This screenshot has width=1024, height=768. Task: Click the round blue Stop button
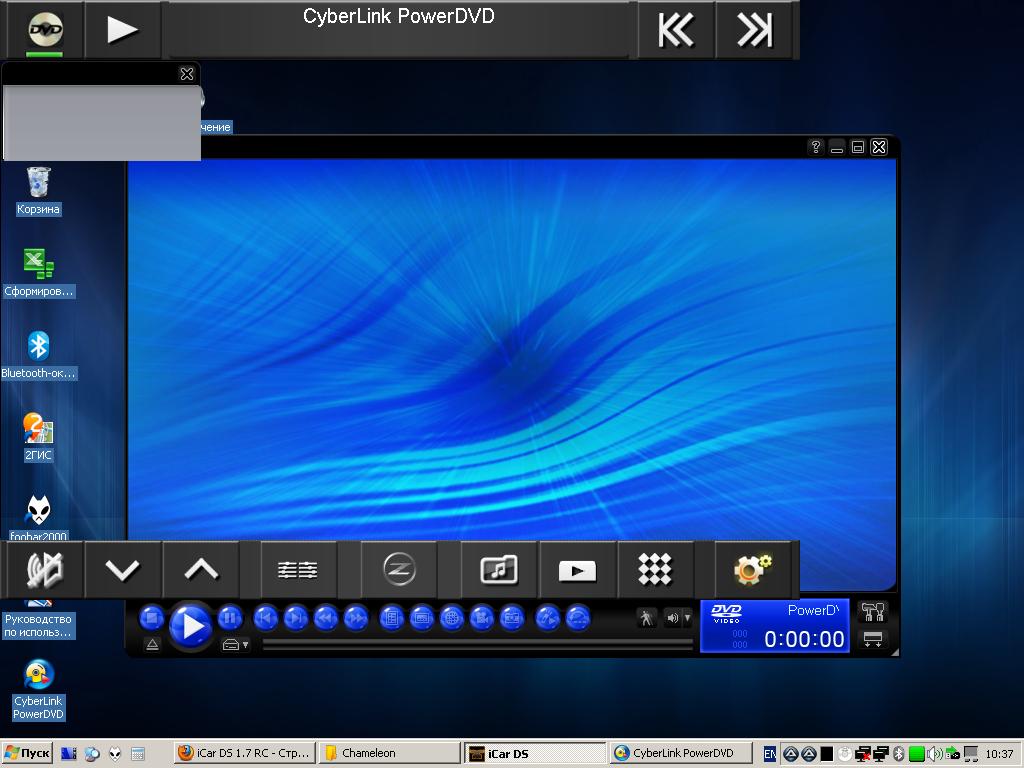[x=151, y=618]
